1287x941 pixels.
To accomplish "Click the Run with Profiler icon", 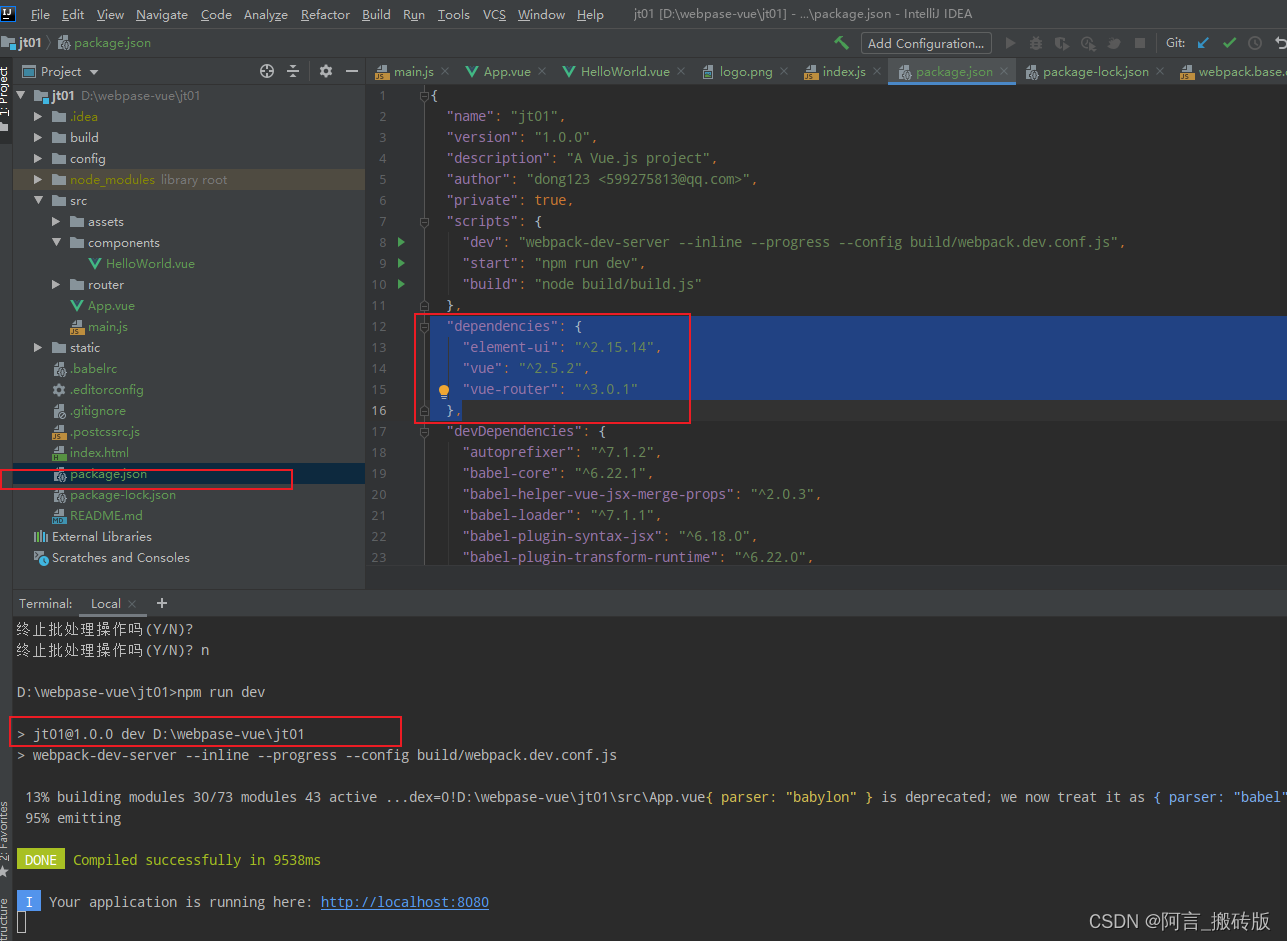I will pyautogui.click(x=1087, y=43).
